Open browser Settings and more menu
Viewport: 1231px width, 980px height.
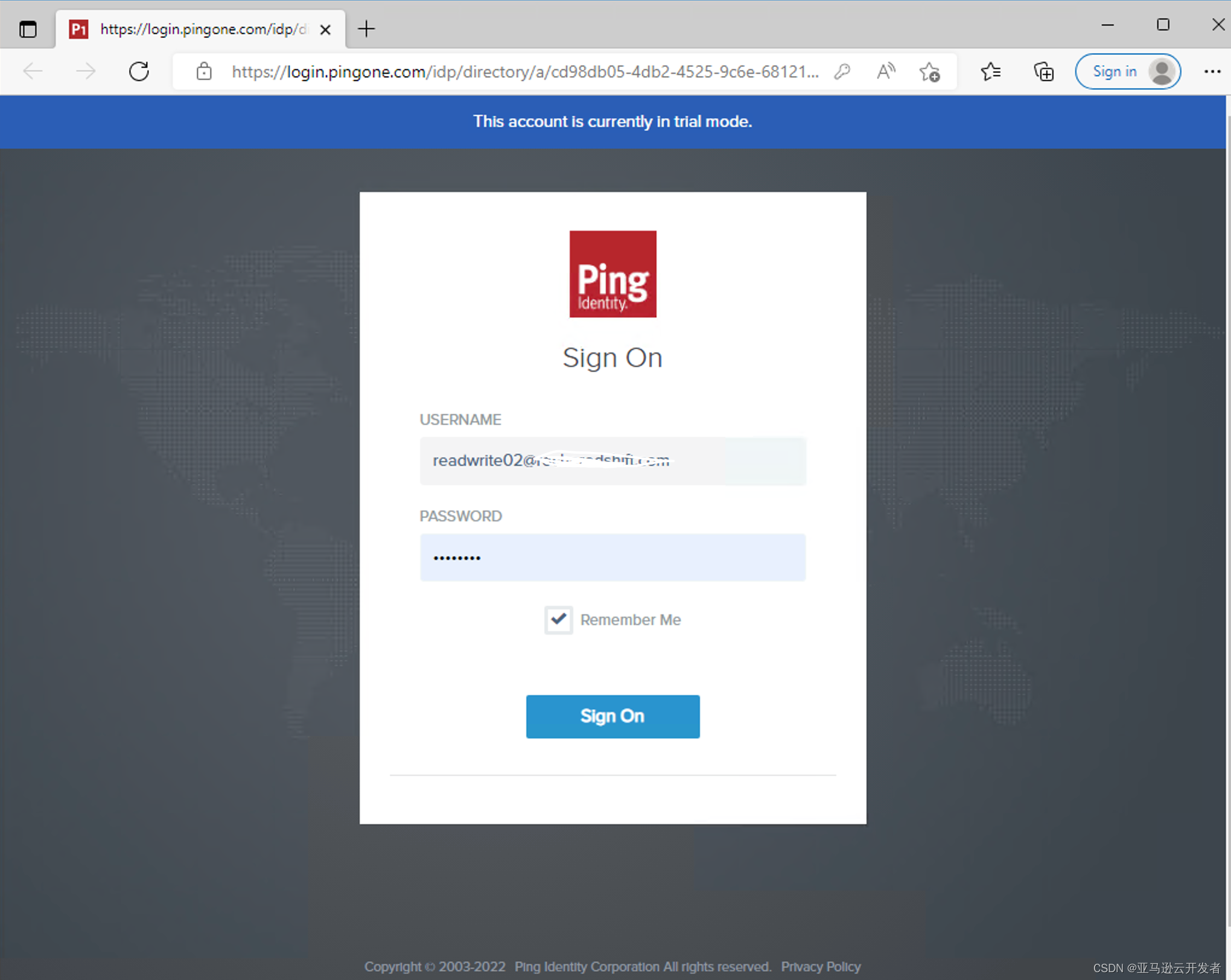[x=1212, y=72]
